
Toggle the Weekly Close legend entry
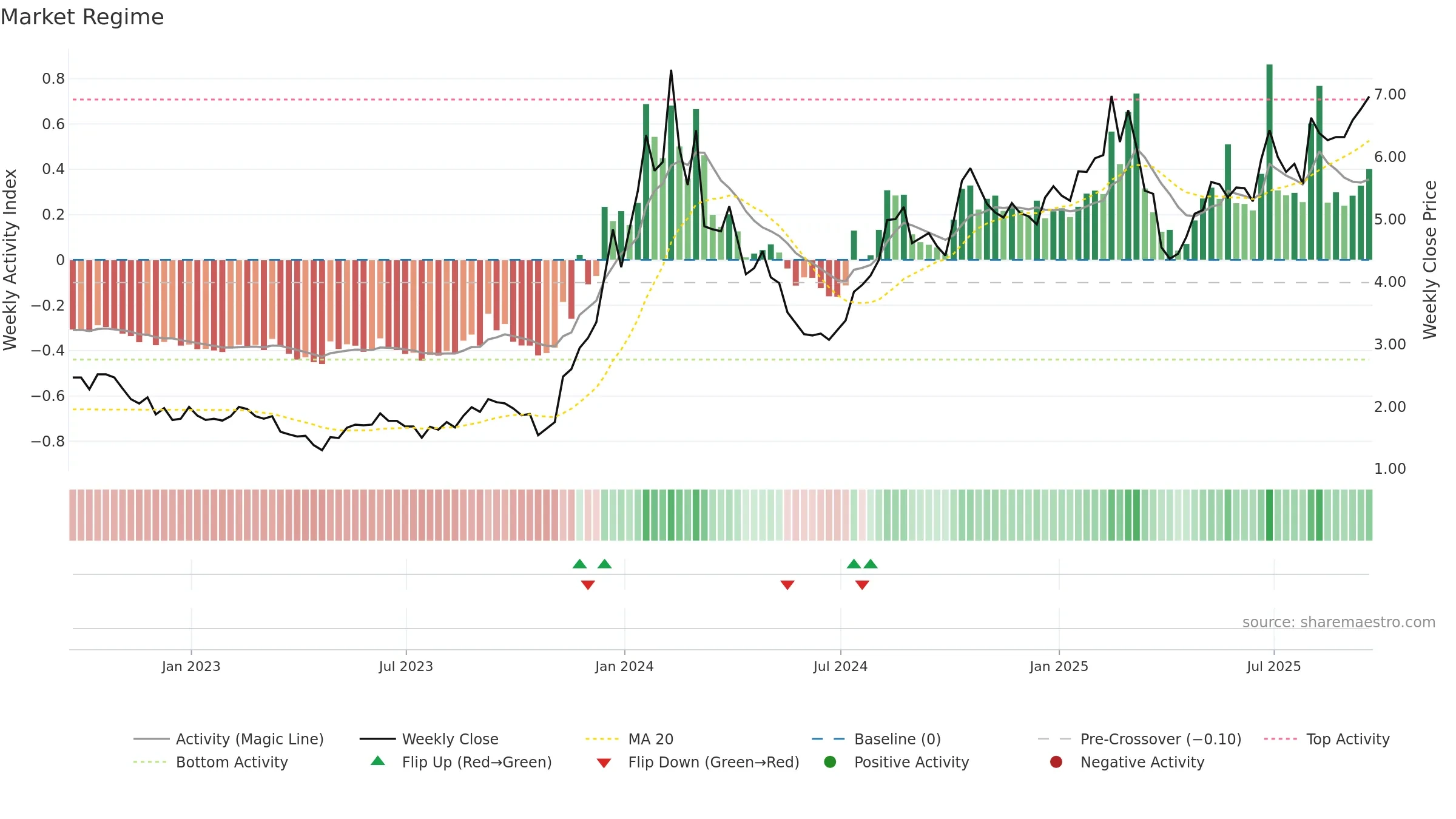click(x=429, y=739)
